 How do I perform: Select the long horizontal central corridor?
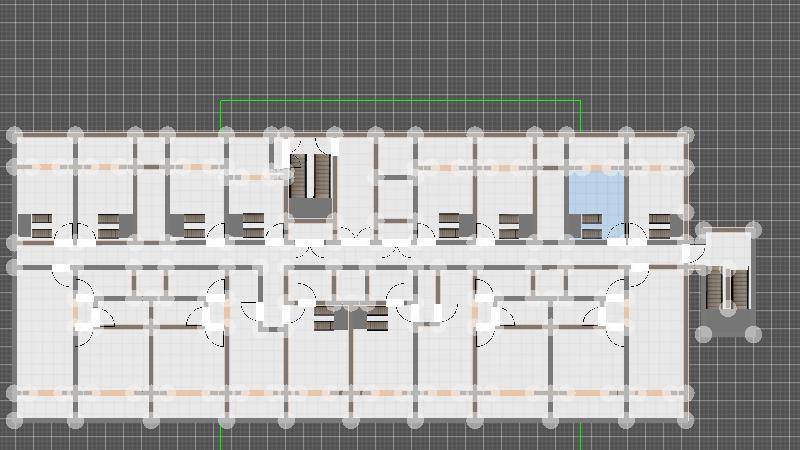click(x=350, y=256)
